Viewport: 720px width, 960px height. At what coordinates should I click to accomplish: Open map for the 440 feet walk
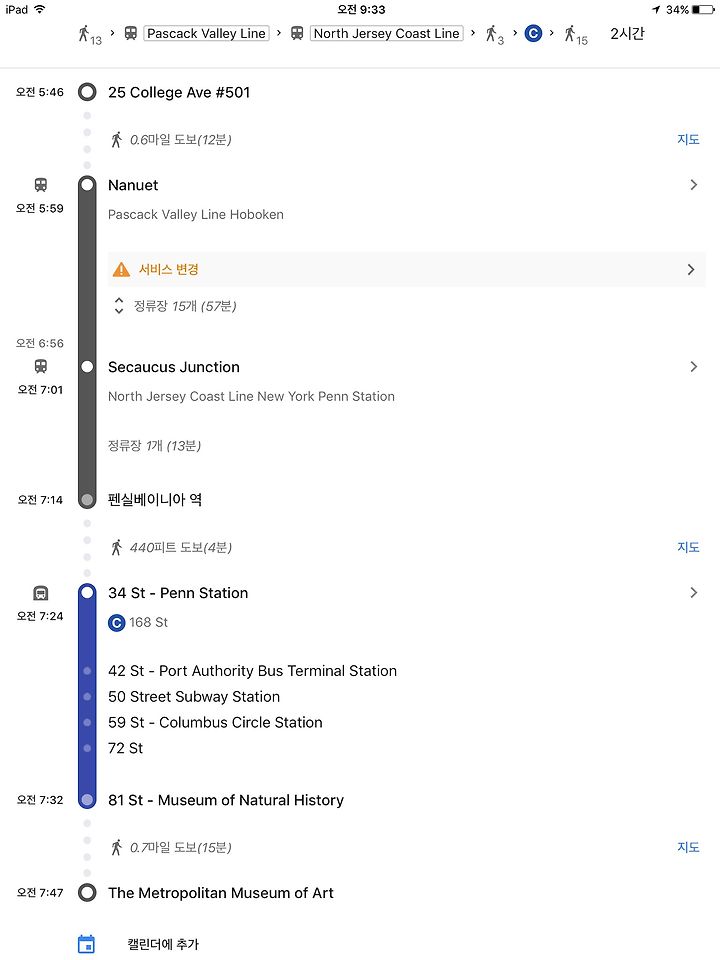[688, 547]
